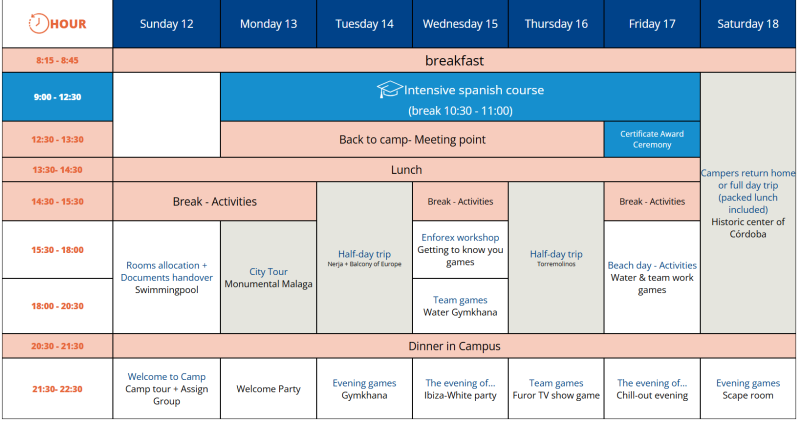This screenshot has height=422, width=800.
Task: Click the 9:00 - 12:30 time slot
Action: pos(57,97)
